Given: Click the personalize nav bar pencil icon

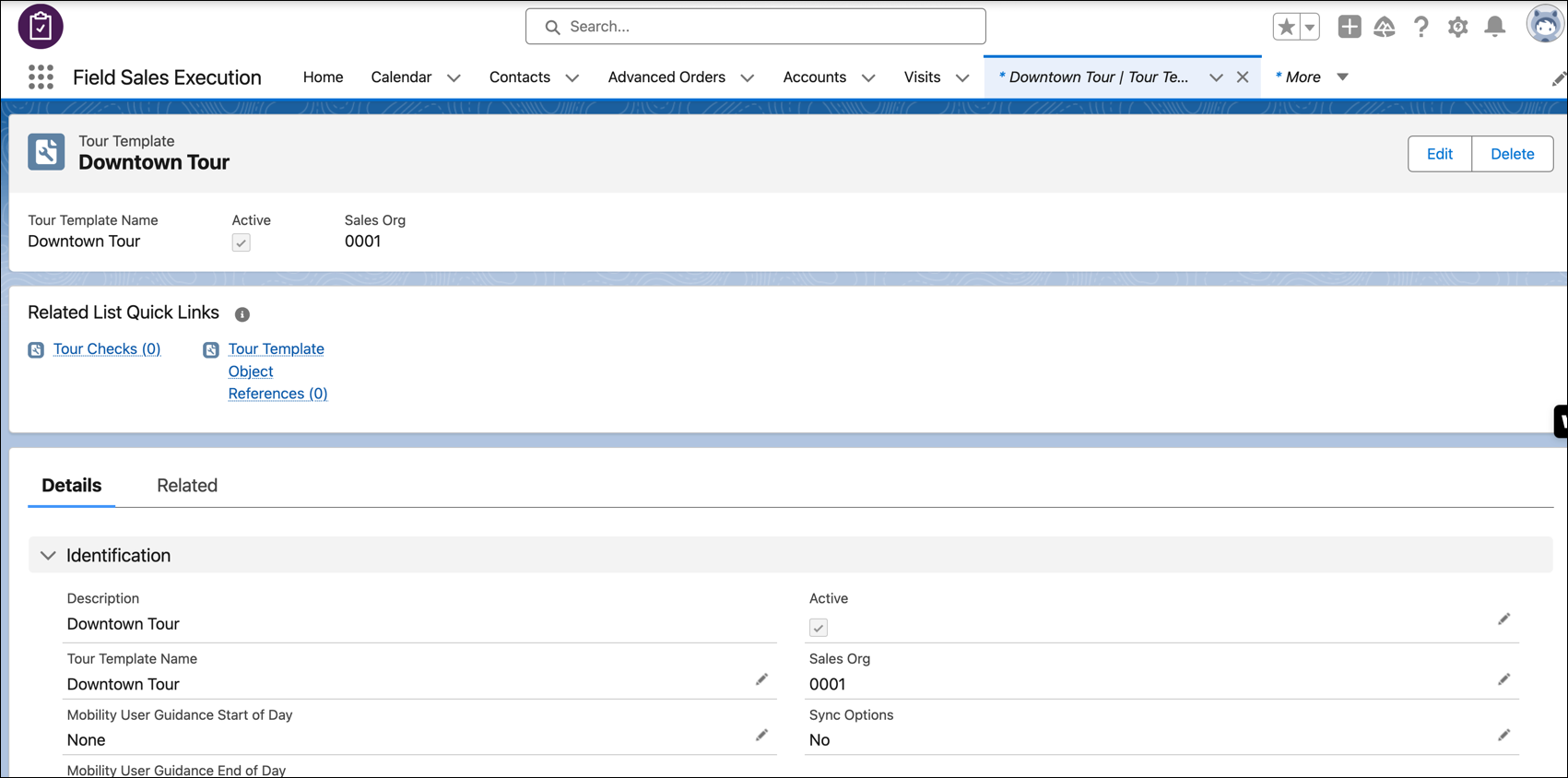Looking at the screenshot, I should coord(1558,79).
